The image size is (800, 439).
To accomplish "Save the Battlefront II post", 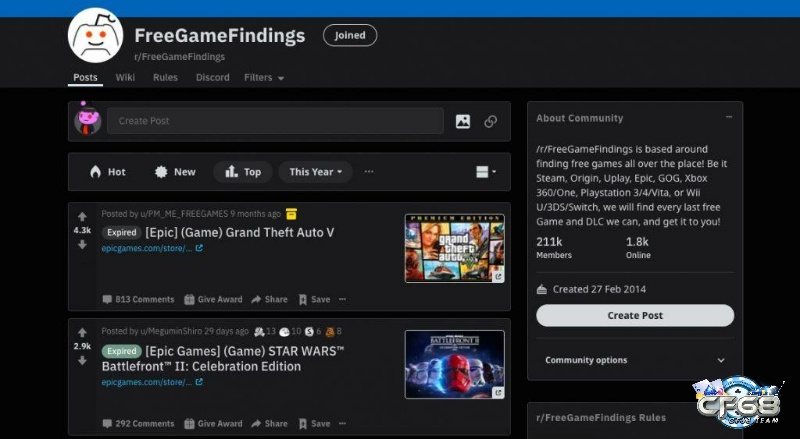I will [x=314, y=424].
